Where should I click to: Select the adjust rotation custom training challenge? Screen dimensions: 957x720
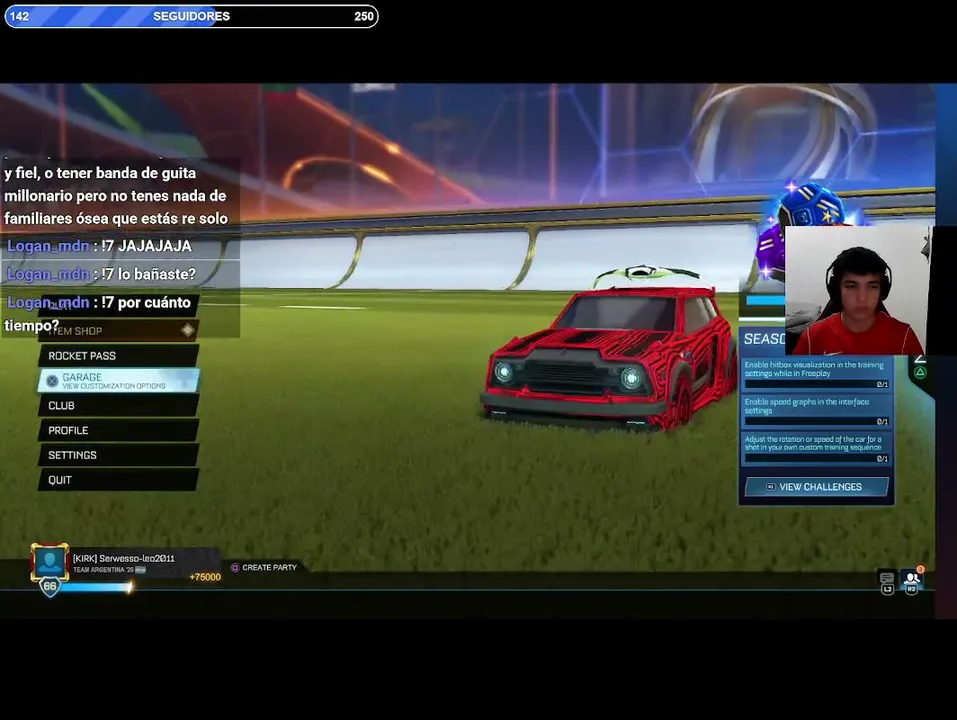(816, 448)
